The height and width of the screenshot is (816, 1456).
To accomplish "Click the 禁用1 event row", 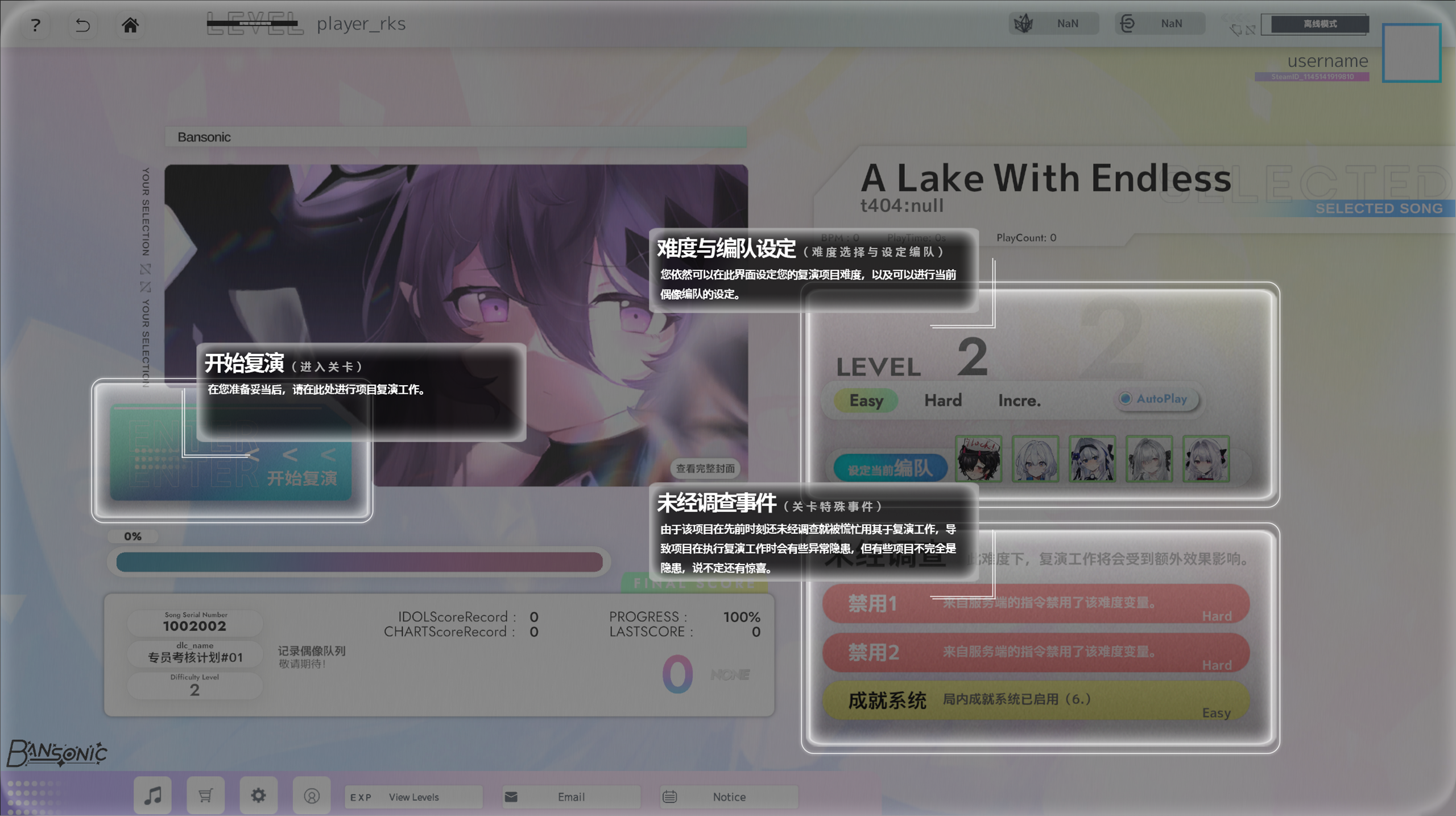I will click(x=1036, y=603).
